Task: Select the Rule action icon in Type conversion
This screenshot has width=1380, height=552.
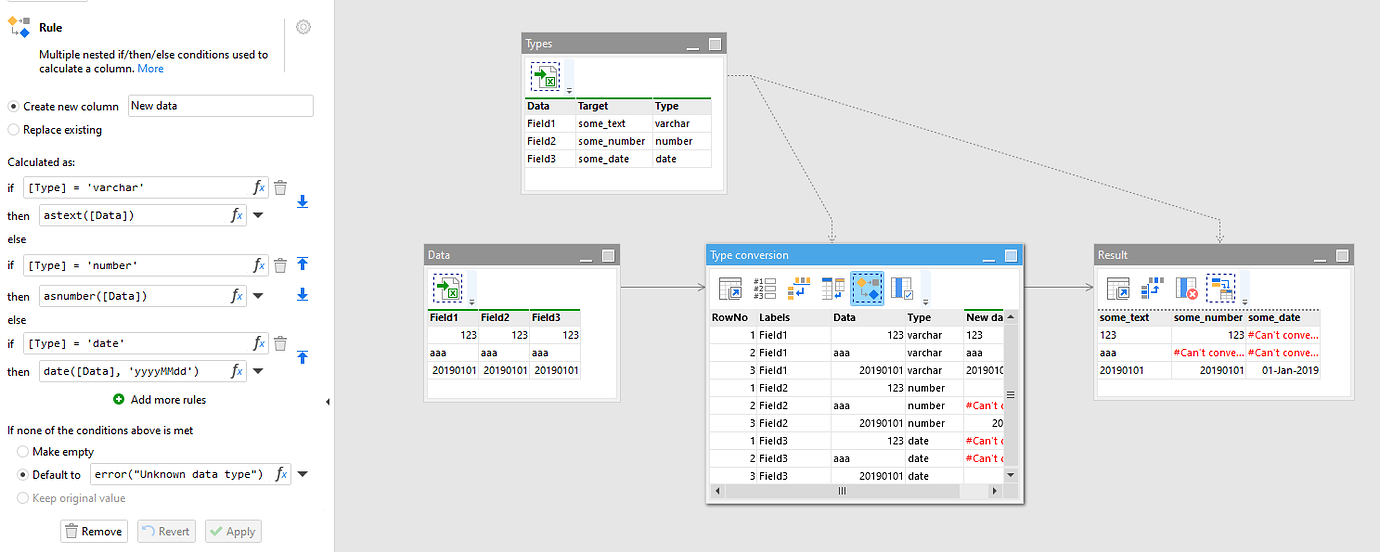Action: click(x=867, y=289)
